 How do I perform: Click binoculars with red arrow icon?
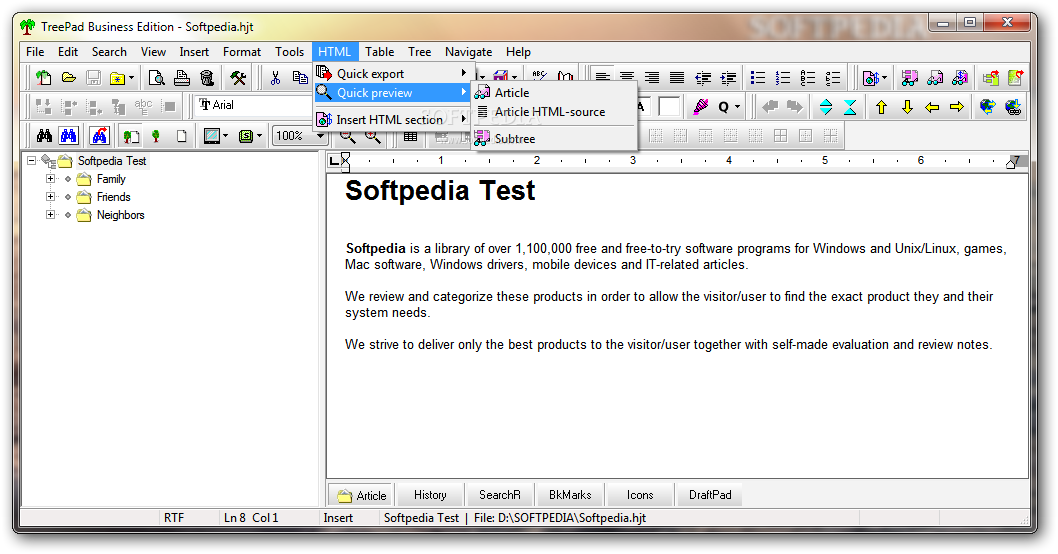(99, 136)
